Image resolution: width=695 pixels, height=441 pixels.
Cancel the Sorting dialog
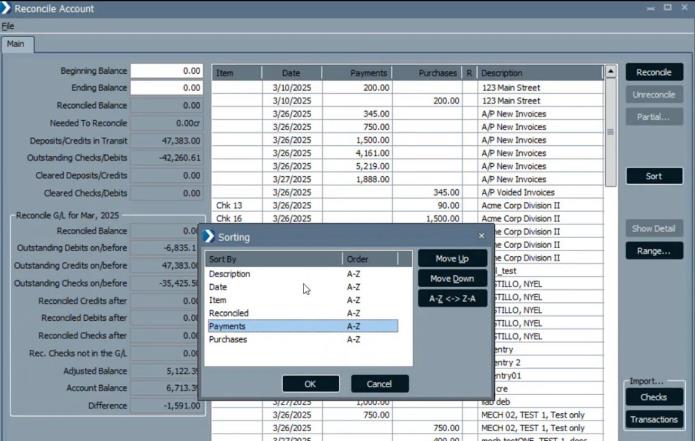(379, 384)
